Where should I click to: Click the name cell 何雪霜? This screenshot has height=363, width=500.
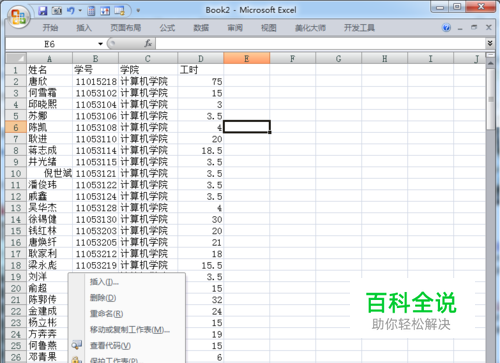click(x=49, y=93)
